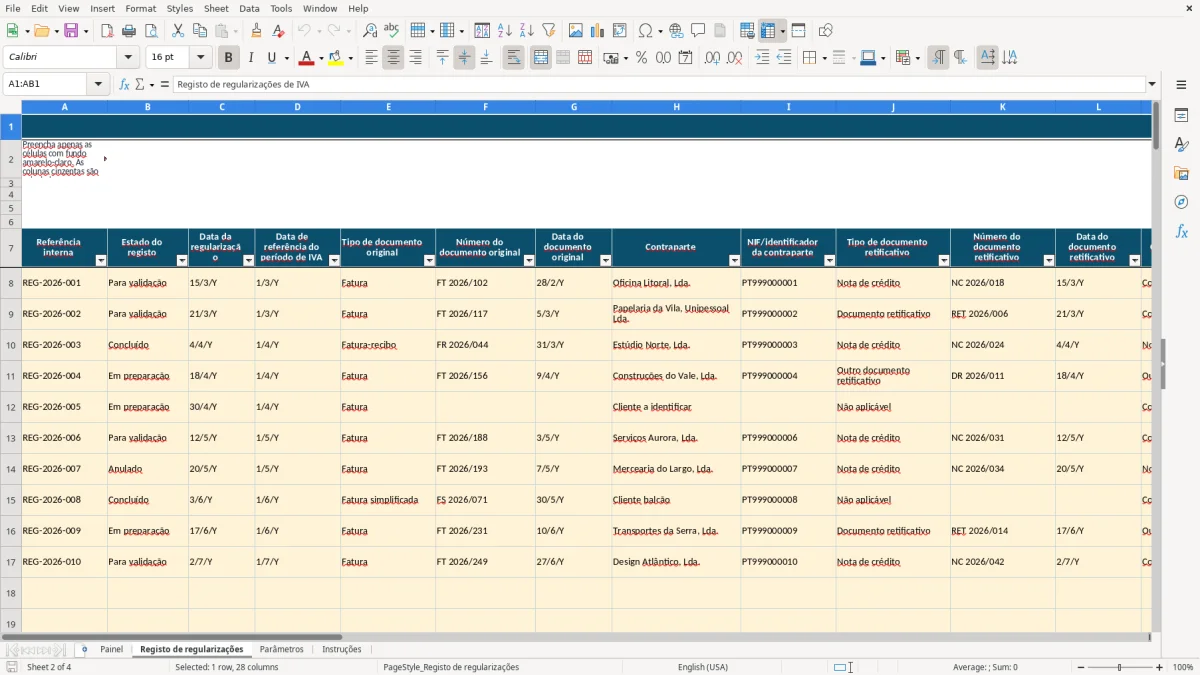Open filter dropdown on Referência interna
Viewport: 1200px width, 675px height.
(100, 260)
